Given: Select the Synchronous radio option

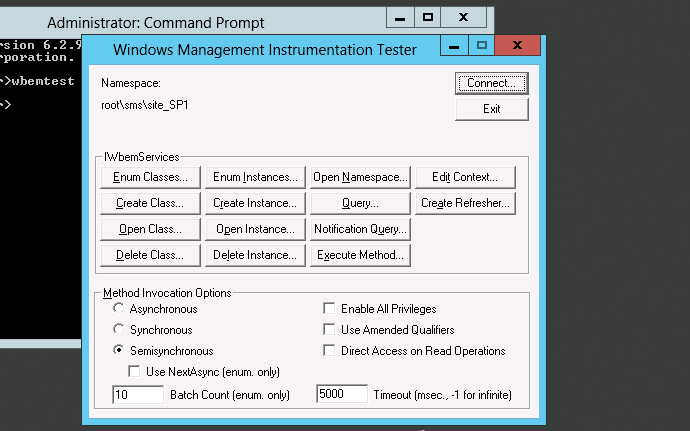Looking at the screenshot, I should pyautogui.click(x=118, y=329).
